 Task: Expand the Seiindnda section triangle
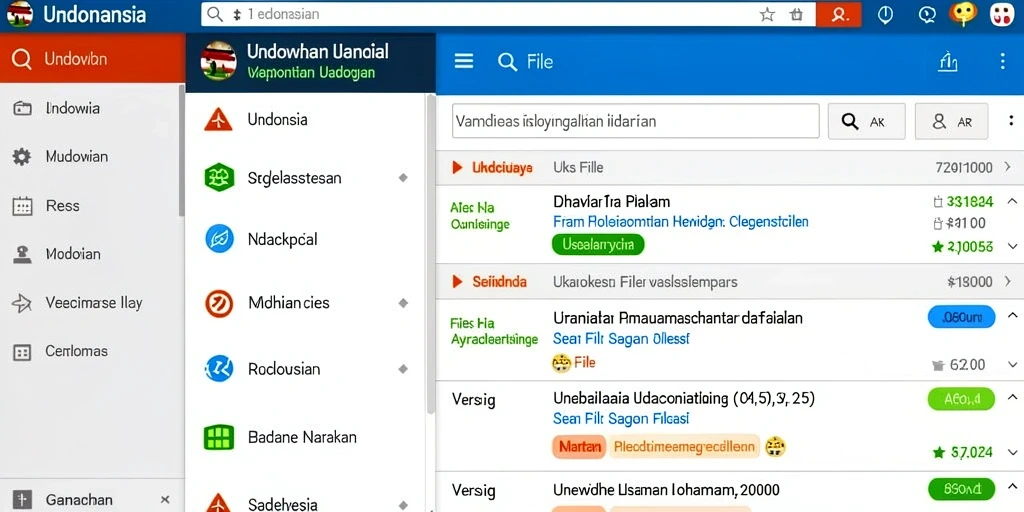click(457, 282)
